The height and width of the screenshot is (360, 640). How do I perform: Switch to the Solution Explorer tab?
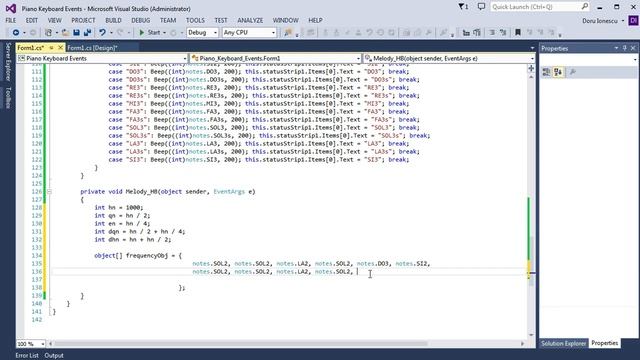click(563, 343)
